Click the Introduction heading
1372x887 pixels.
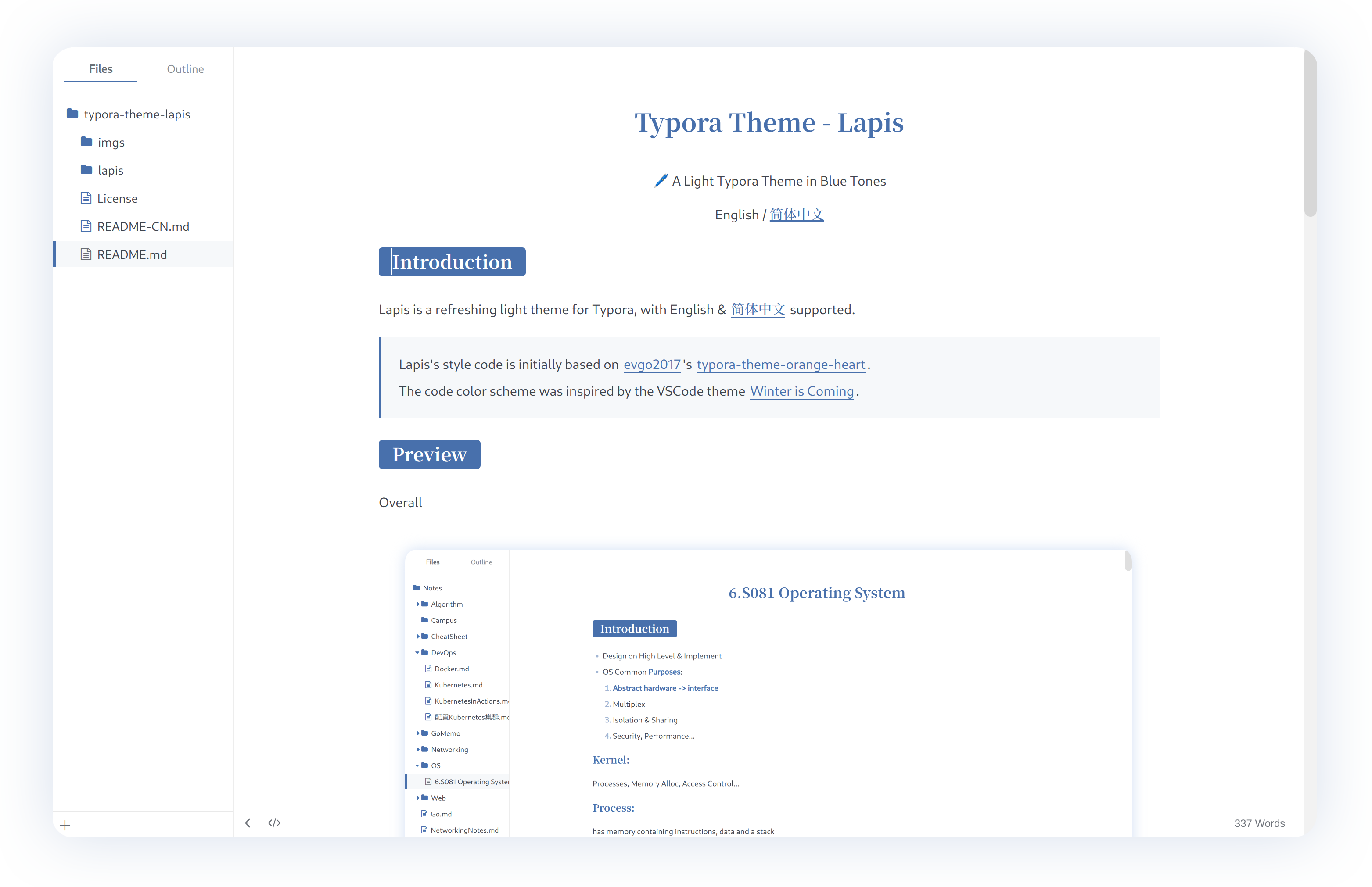452,262
